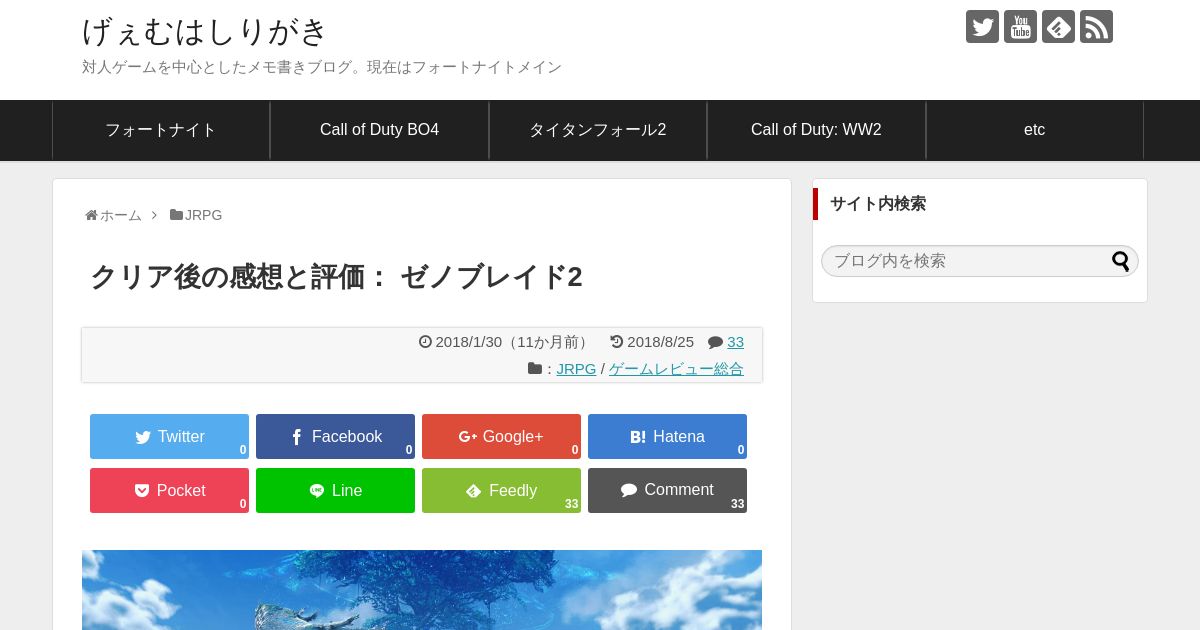Click the post date 2018/1/30

[x=468, y=342]
